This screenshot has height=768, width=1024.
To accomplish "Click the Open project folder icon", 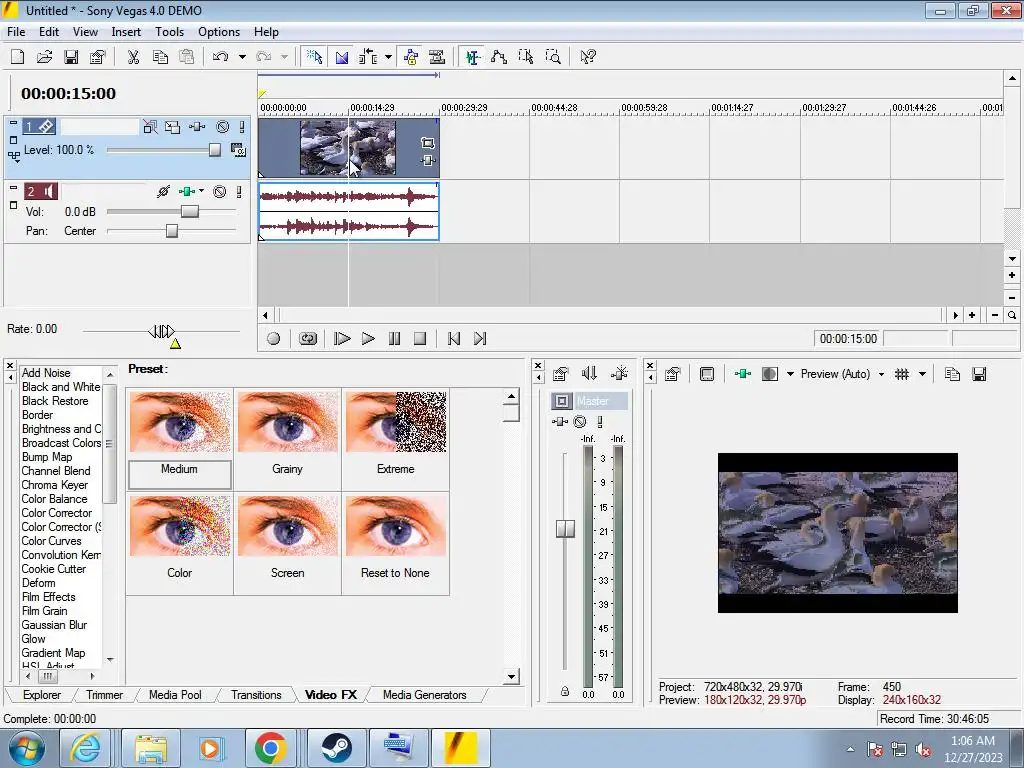I will [x=44, y=57].
